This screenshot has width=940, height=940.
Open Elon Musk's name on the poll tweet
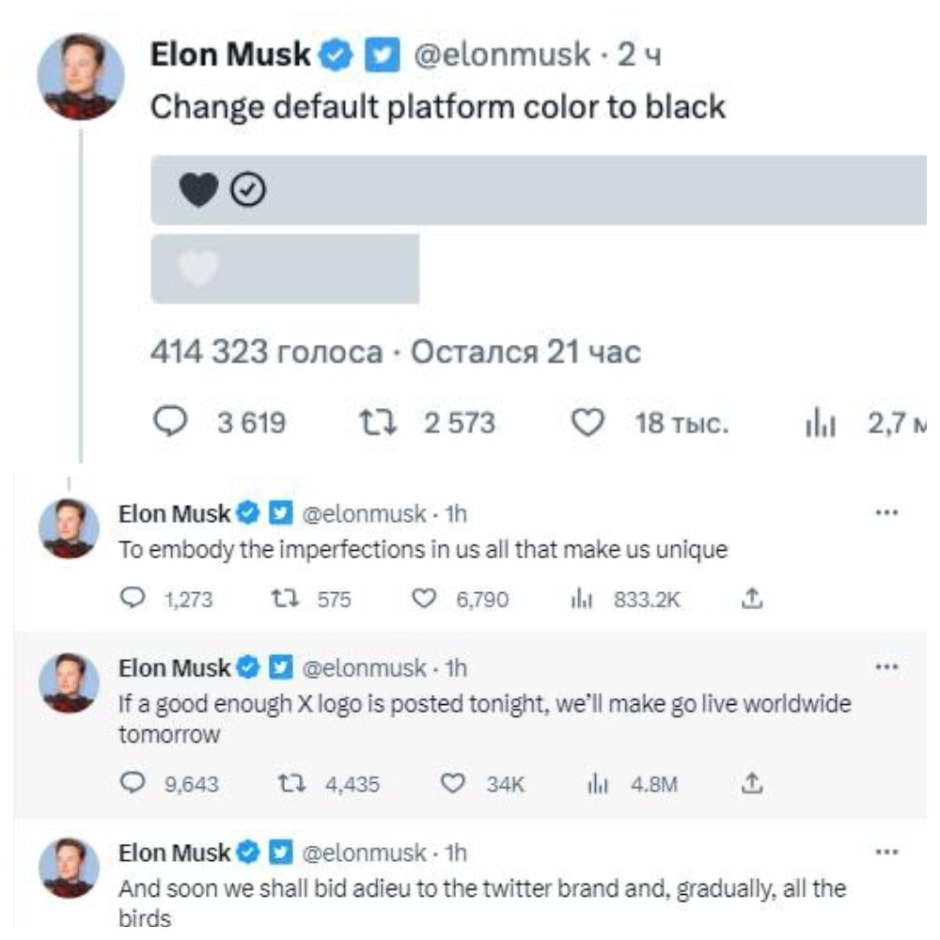(x=230, y=56)
